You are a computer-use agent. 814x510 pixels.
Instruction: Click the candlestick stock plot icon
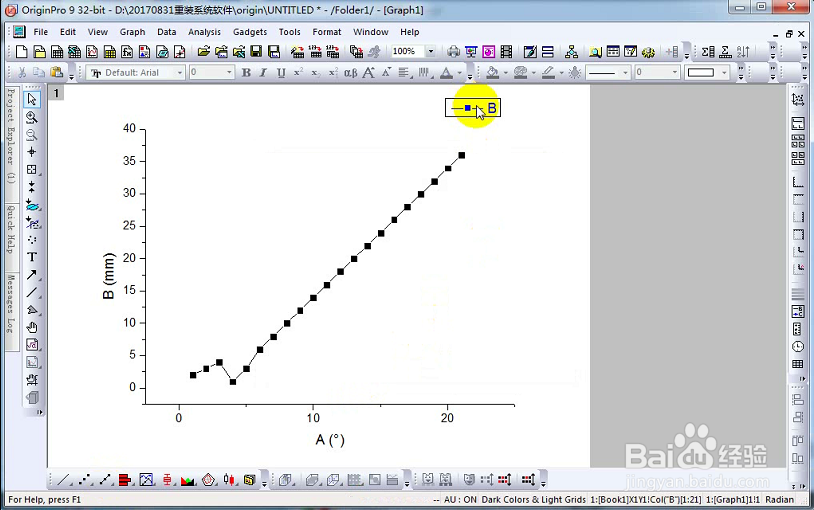pos(229,480)
